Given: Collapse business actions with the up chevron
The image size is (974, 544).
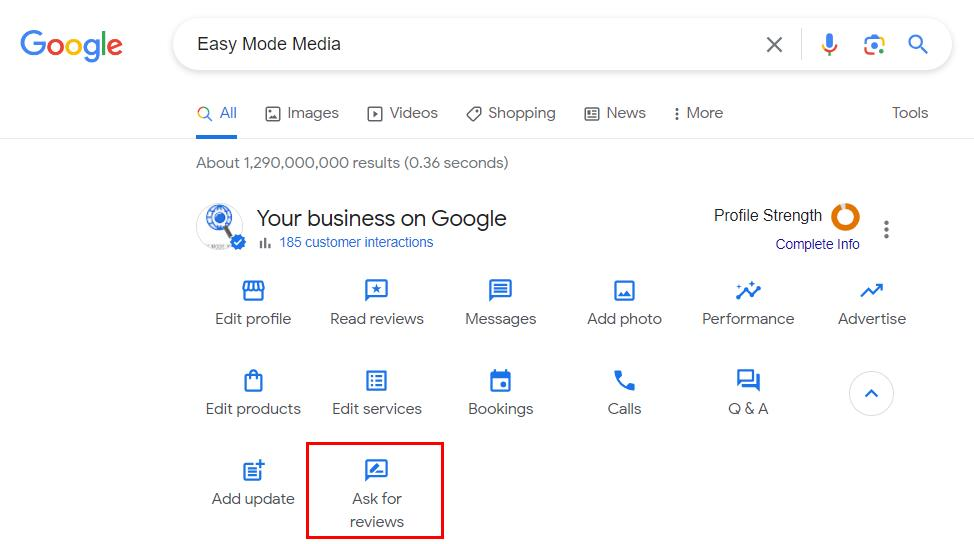Looking at the screenshot, I should [872, 393].
